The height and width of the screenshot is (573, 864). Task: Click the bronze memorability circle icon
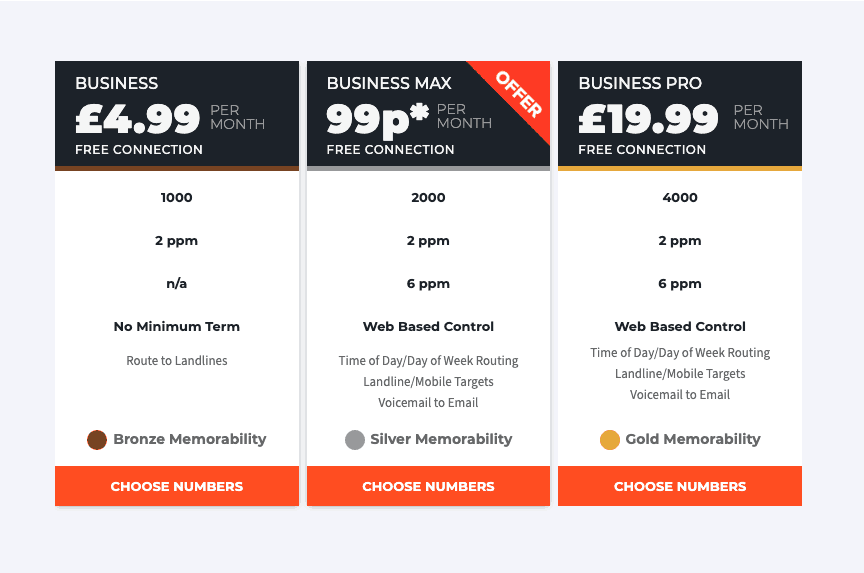(x=97, y=440)
